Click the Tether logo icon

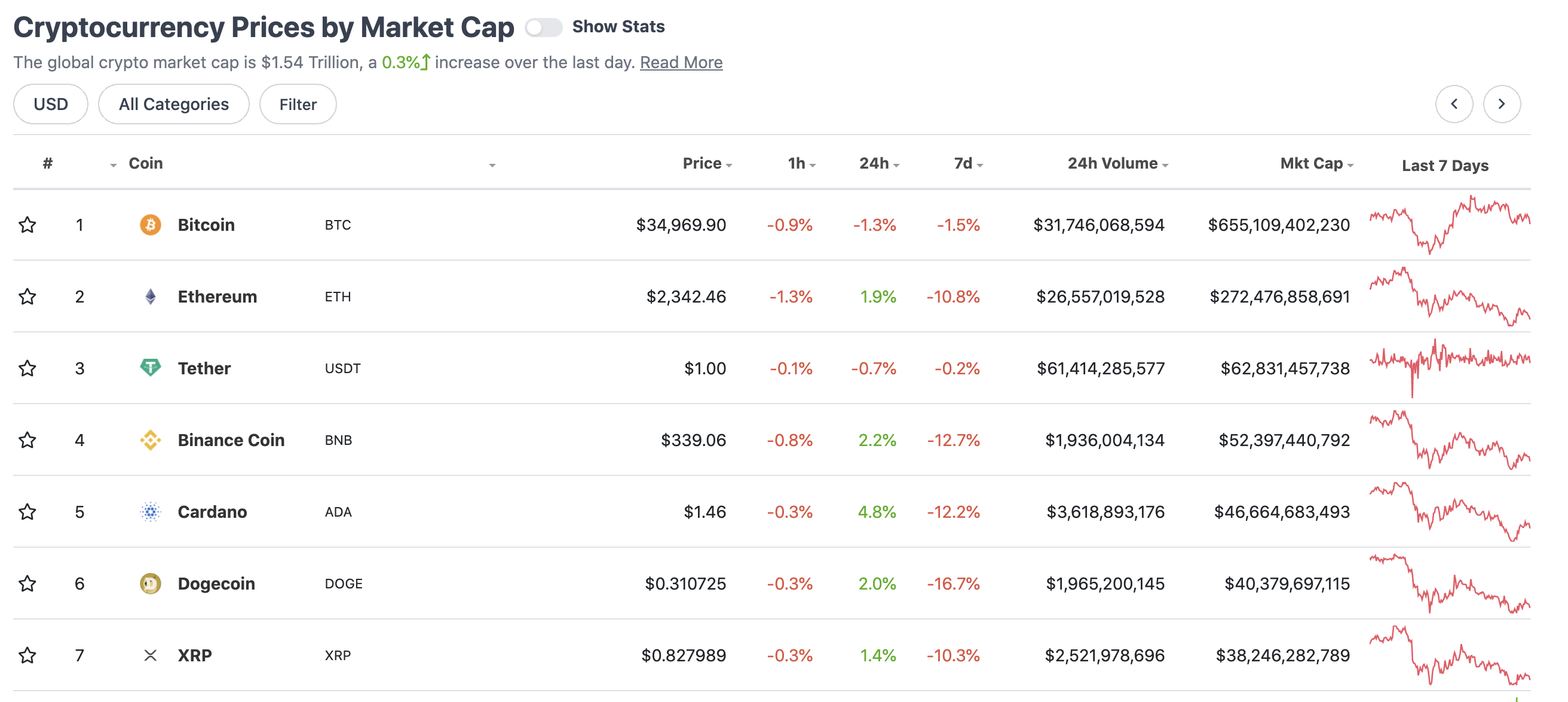click(151, 368)
